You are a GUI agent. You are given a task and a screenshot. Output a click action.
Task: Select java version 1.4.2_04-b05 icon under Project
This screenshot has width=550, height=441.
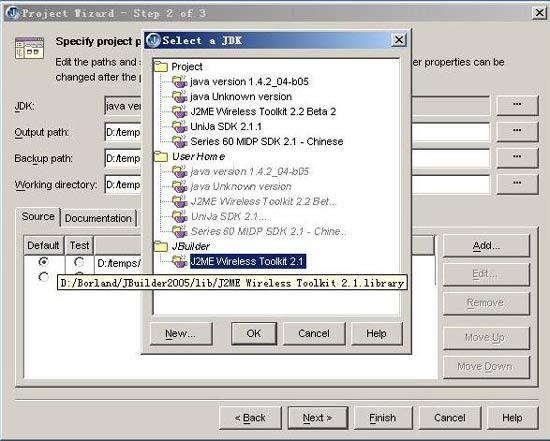tap(179, 82)
